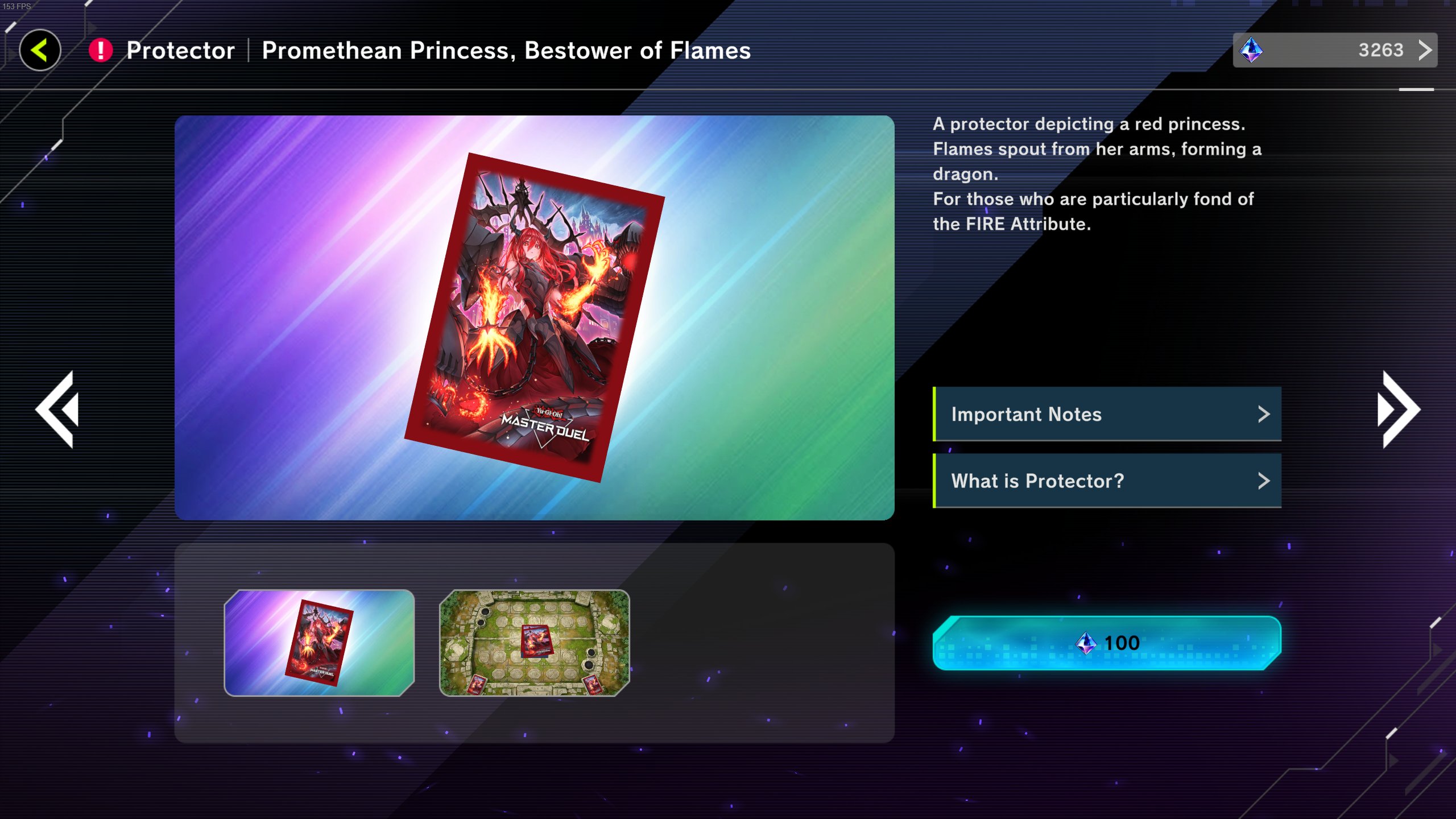
Task: Click the Promethean Princess title text
Action: [506, 50]
